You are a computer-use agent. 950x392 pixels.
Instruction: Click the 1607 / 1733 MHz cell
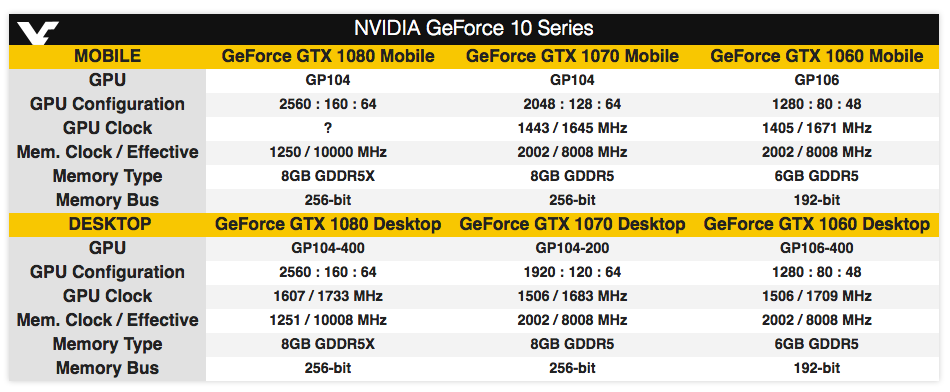(x=328, y=296)
